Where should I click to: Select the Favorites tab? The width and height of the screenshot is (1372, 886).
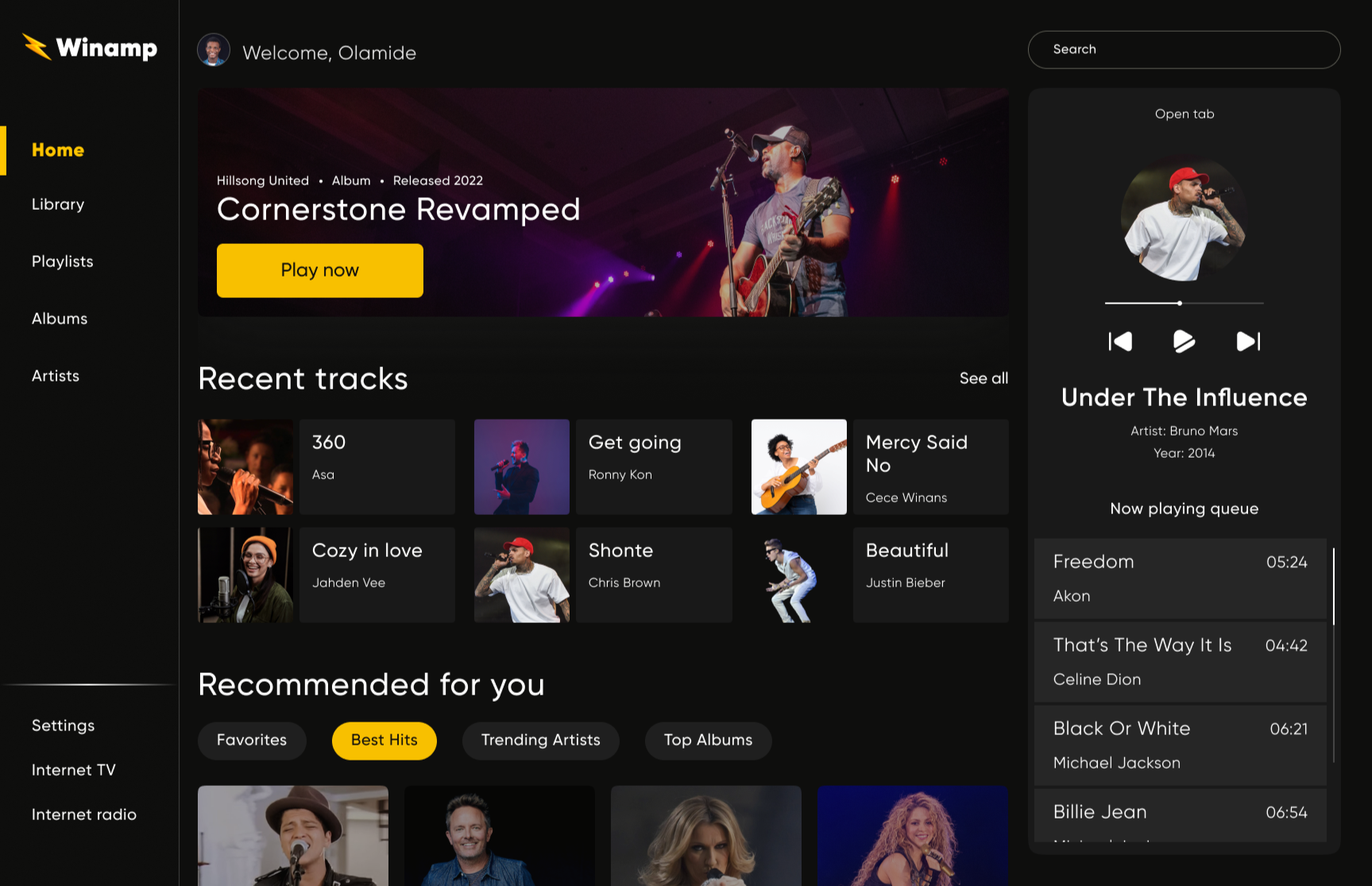252,741
